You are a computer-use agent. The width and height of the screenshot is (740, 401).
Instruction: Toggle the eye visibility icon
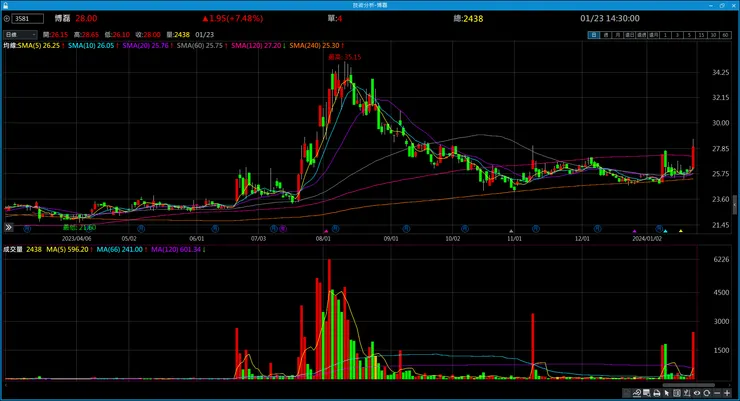coord(697,393)
